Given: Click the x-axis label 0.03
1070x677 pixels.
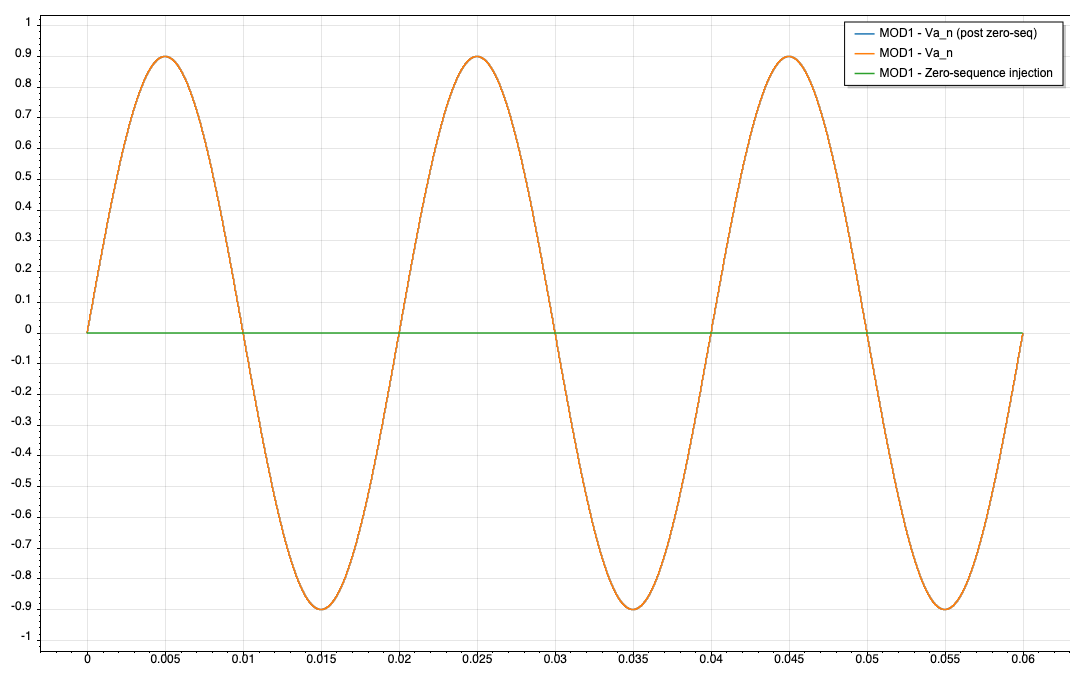Looking at the screenshot, I should pyautogui.click(x=555, y=660).
